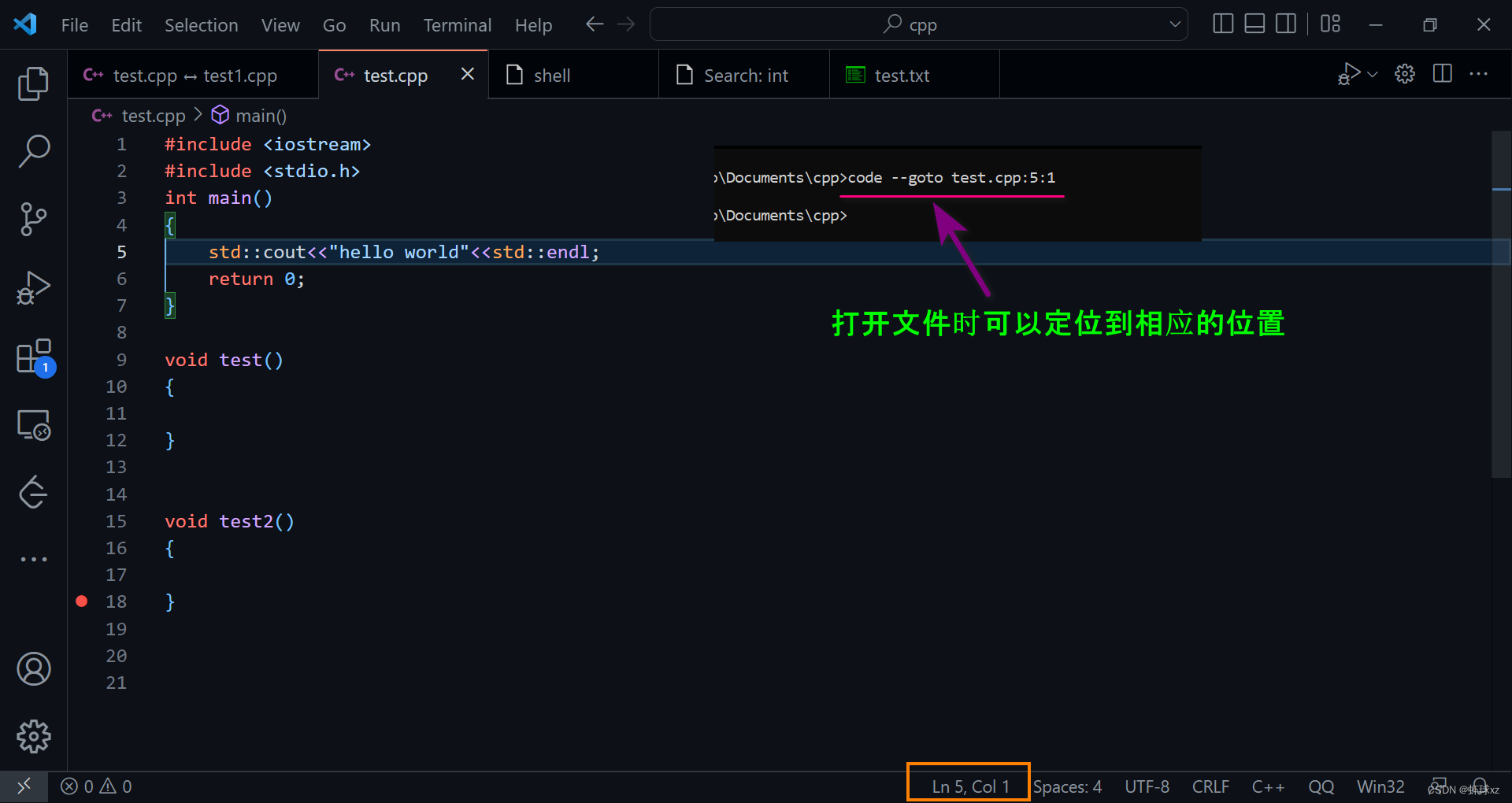Change indentation via Spaces: 4
Screen dimensions: 1512x803
click(1067, 786)
